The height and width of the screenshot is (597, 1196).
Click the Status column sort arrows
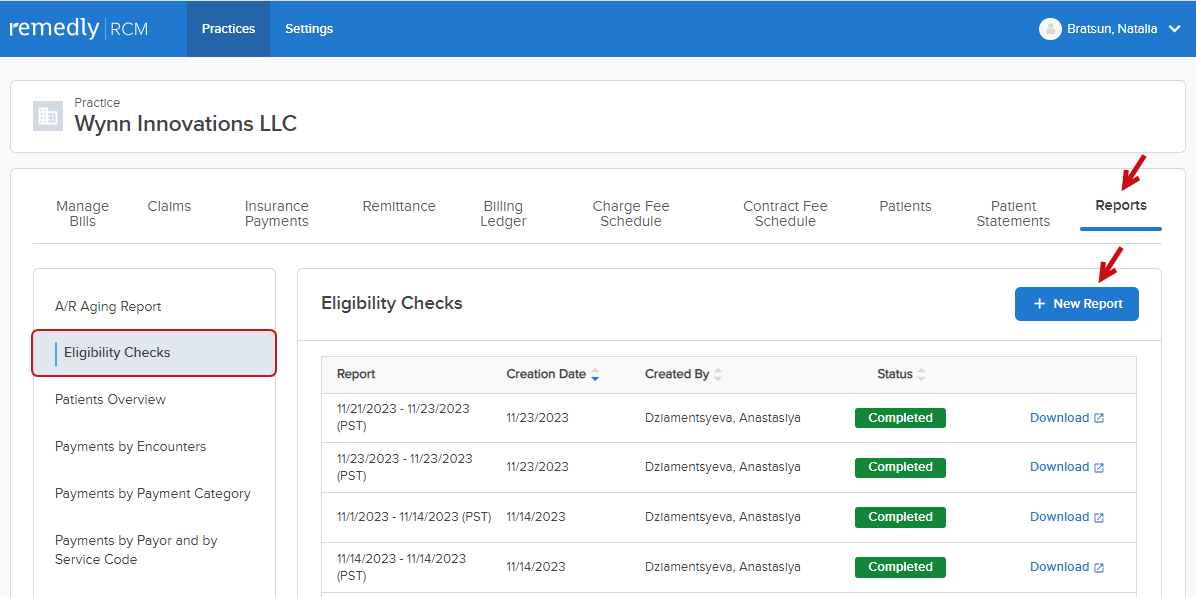[x=922, y=375]
